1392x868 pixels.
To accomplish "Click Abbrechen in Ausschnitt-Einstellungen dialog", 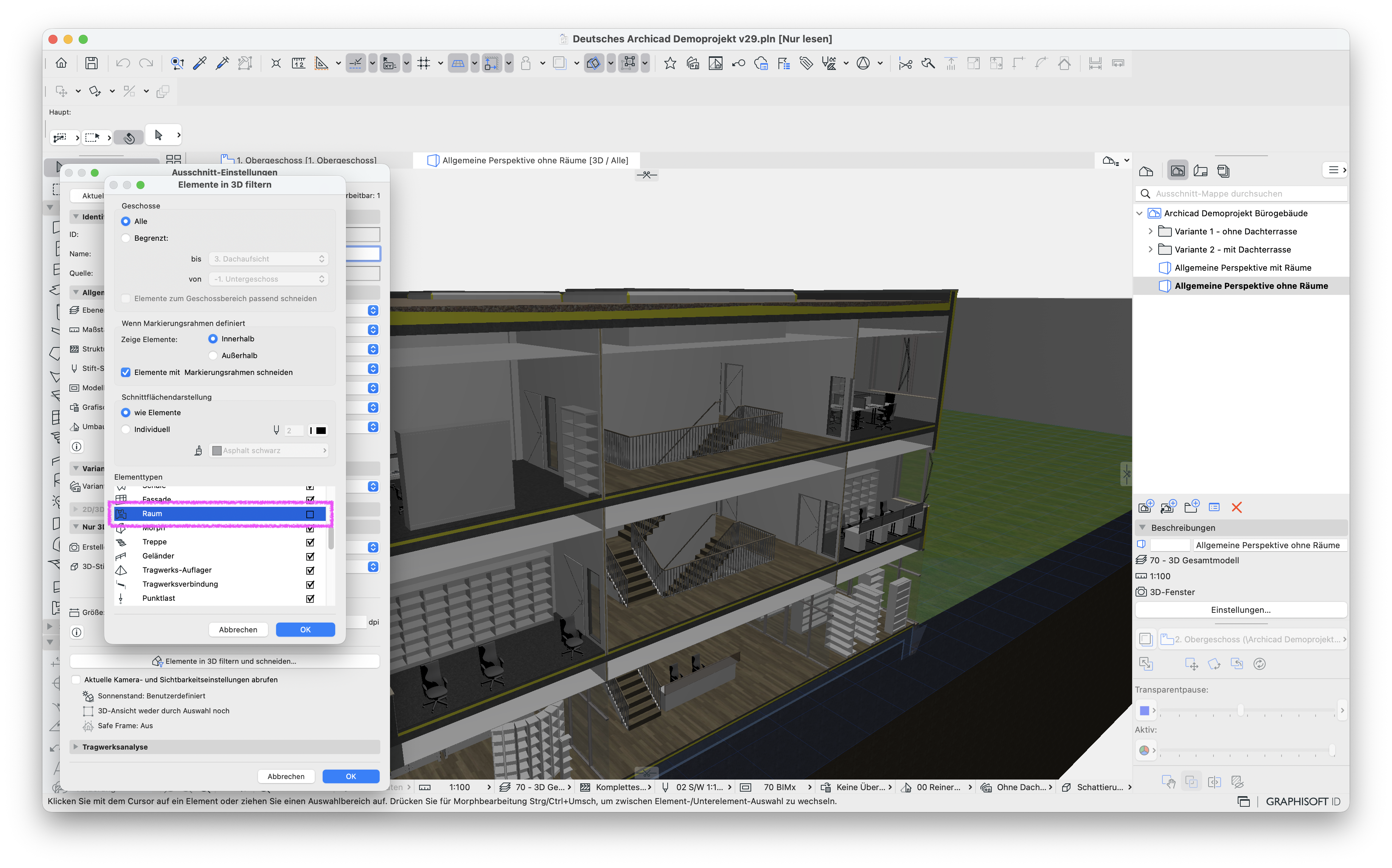I will tap(286, 776).
